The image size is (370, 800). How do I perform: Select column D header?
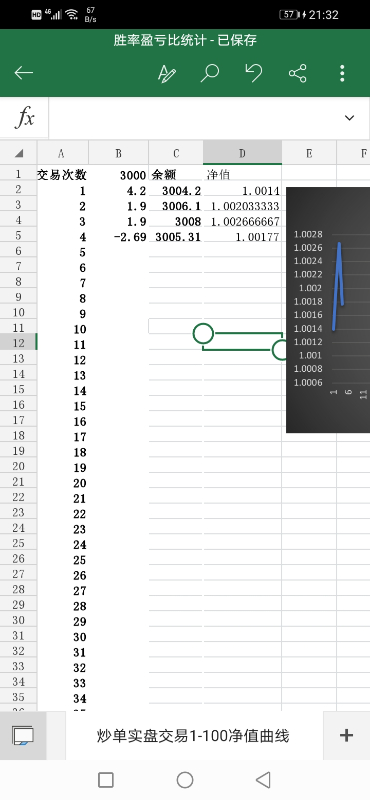pyautogui.click(x=242, y=153)
